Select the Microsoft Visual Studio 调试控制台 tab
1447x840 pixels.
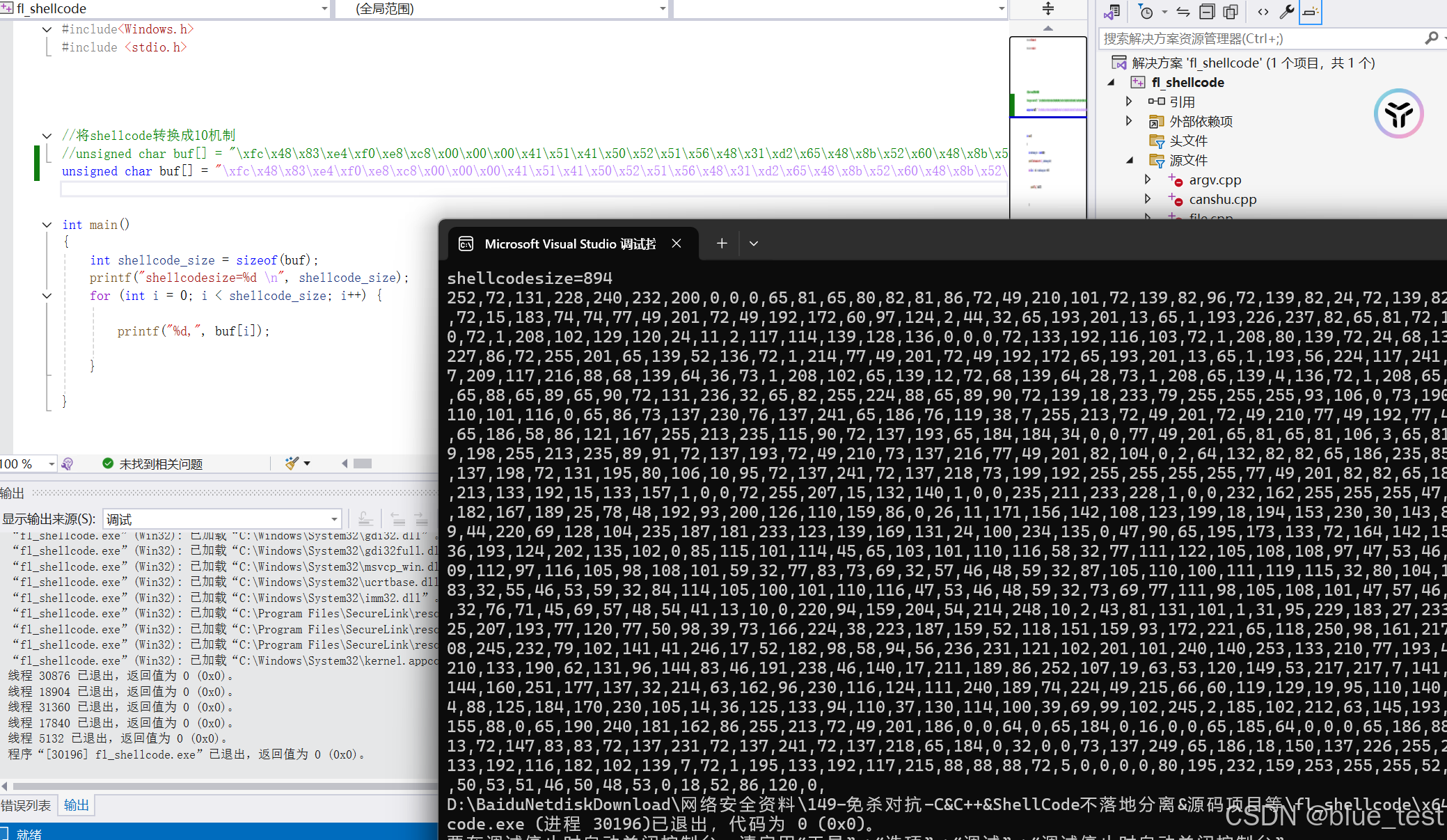(567, 243)
